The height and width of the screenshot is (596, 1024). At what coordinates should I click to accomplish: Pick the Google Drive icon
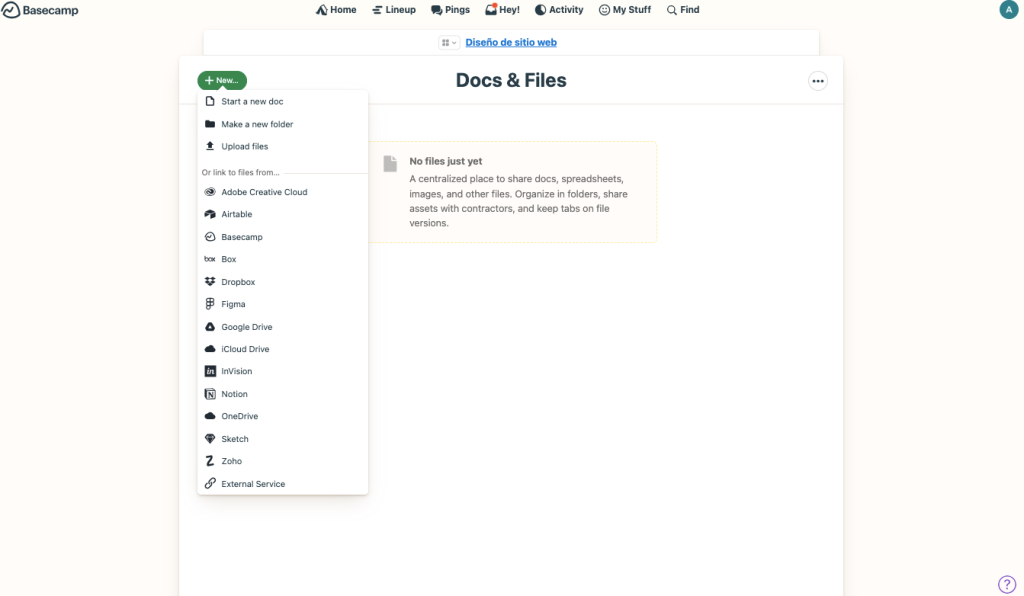[210, 327]
